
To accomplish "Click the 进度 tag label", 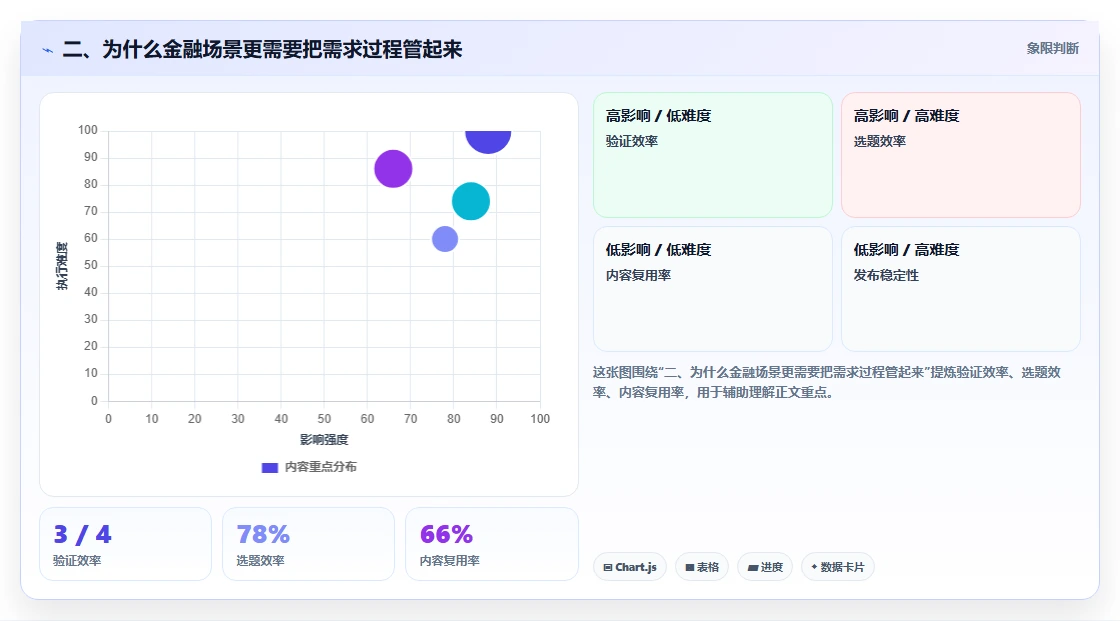I will [771, 567].
